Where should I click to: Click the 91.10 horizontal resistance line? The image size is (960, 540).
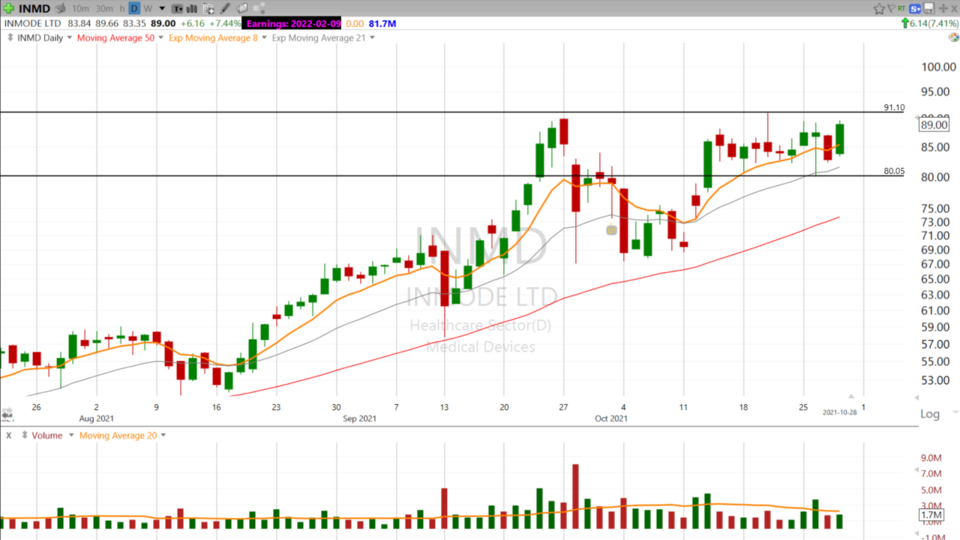(450, 112)
